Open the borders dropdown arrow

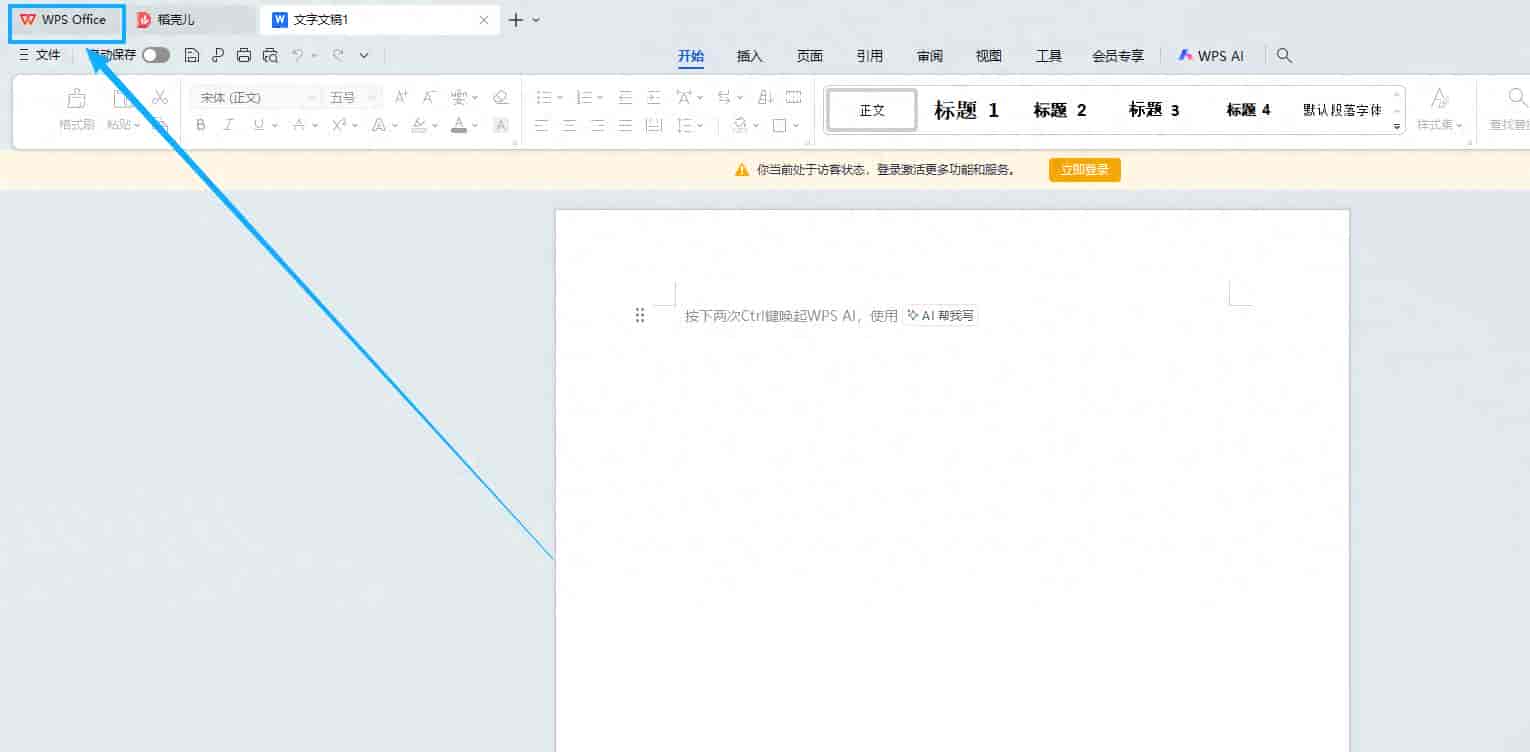[x=796, y=126]
